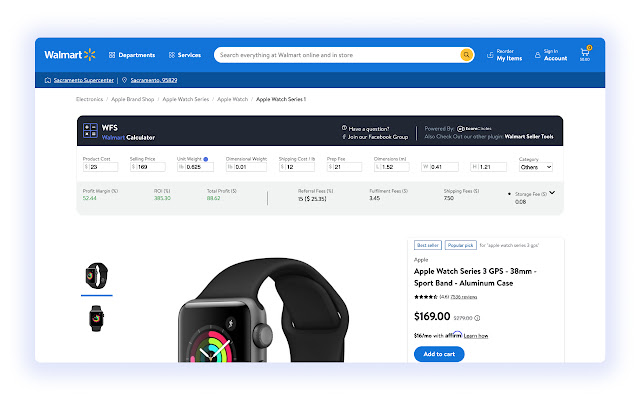The image size is (640, 400).
Task: Open the Departments menu
Action: click(x=132, y=55)
